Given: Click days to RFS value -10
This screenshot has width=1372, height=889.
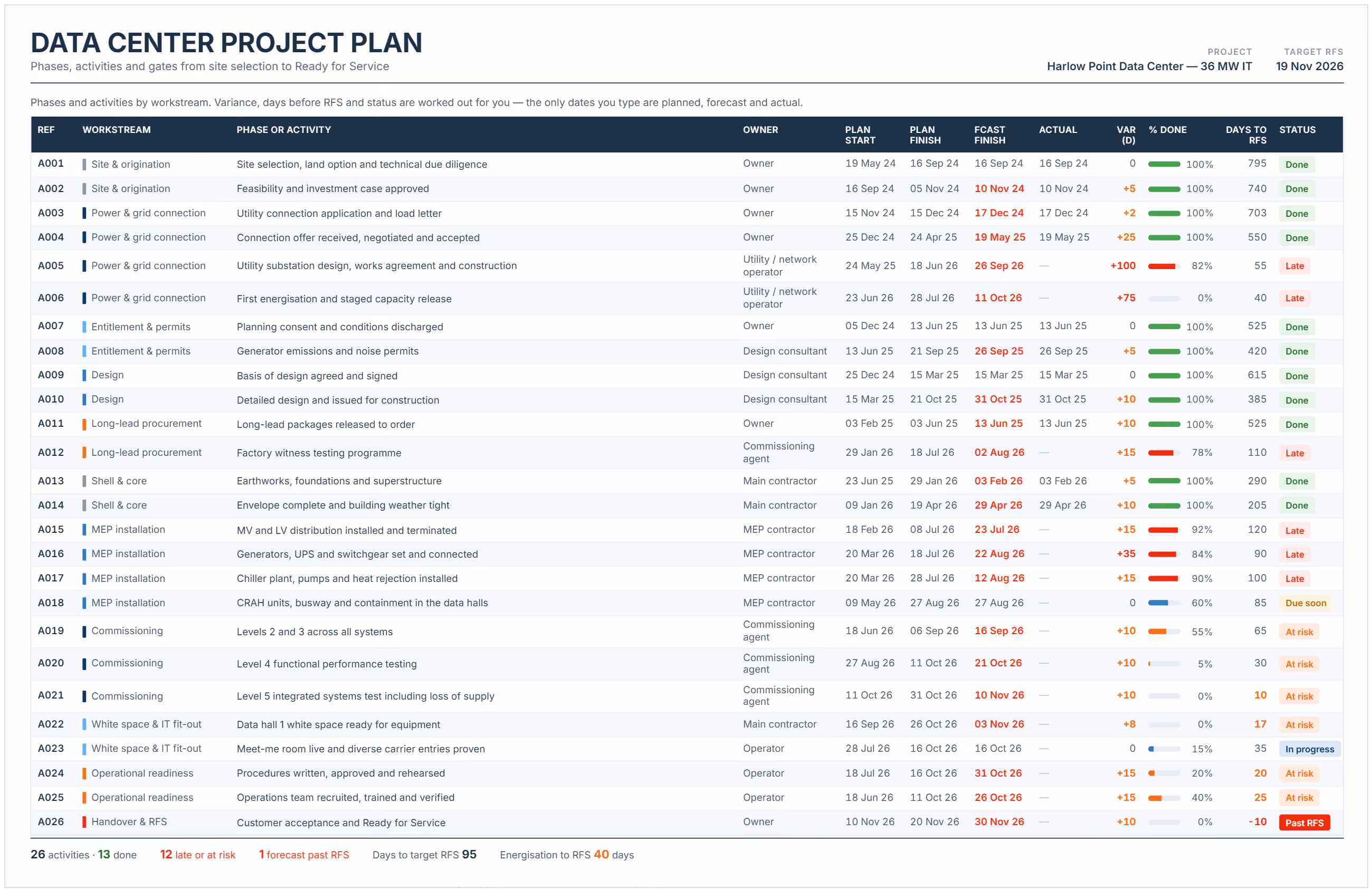Looking at the screenshot, I should 1257,822.
